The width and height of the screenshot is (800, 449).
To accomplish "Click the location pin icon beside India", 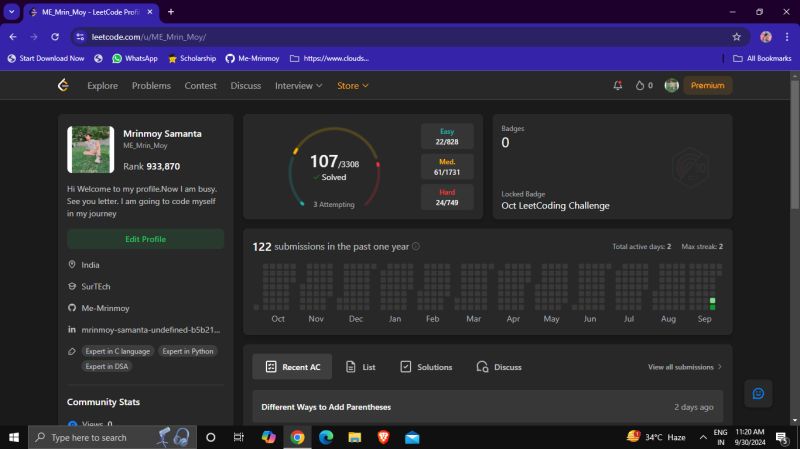I will 72,264.
